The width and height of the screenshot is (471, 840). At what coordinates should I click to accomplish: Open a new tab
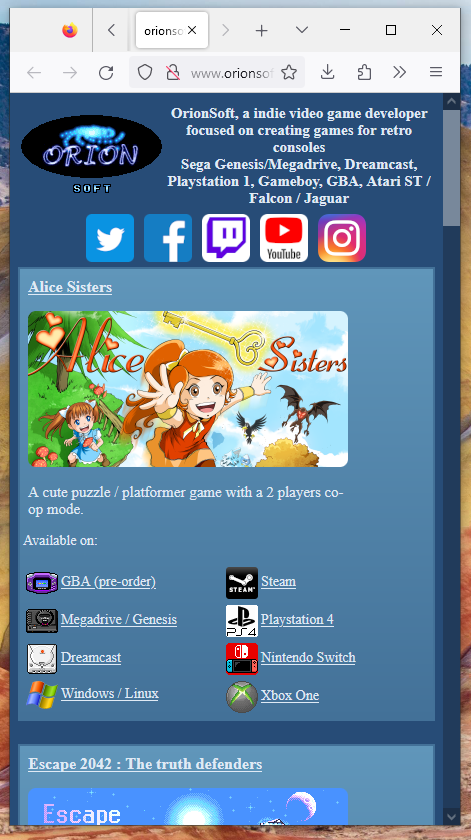point(261,31)
